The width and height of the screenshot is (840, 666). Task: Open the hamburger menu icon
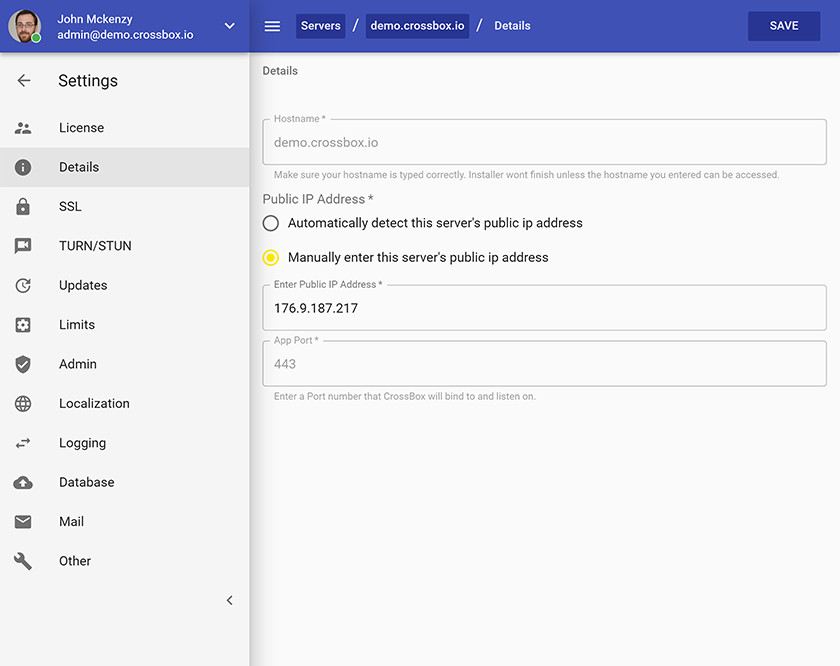point(272,26)
